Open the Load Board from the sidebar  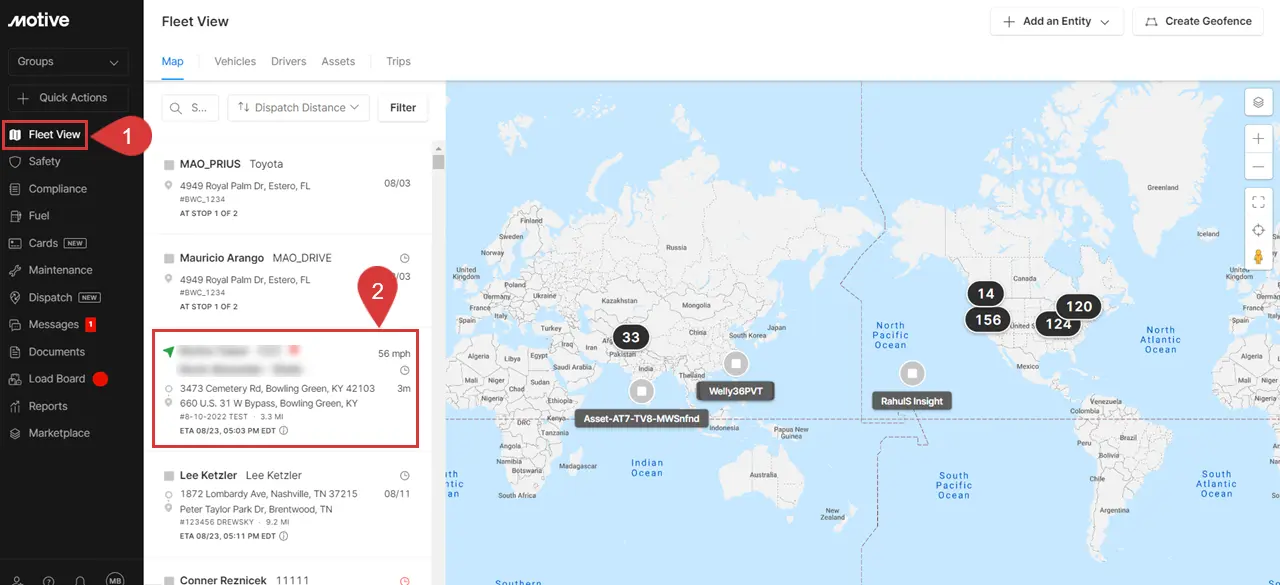[x=58, y=378]
